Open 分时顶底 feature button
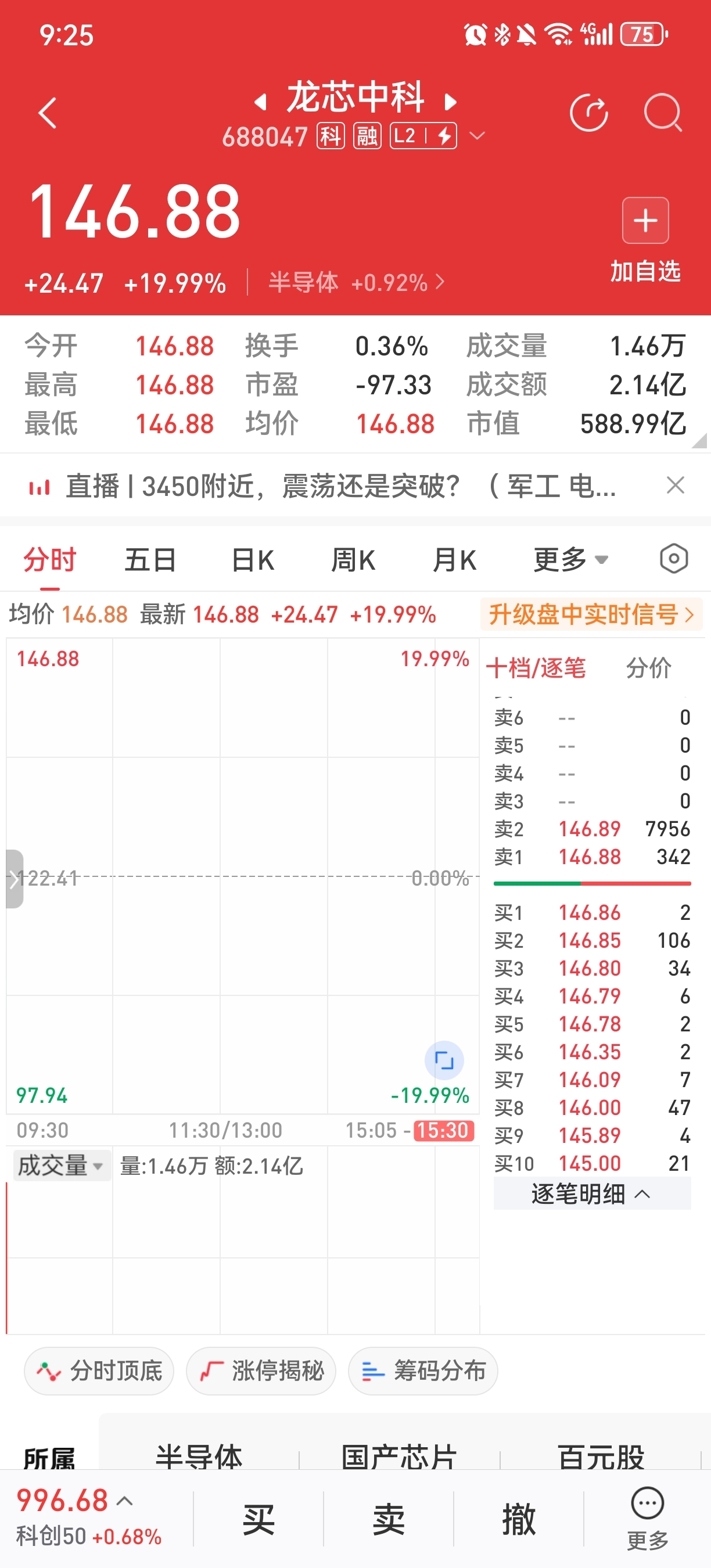Image resolution: width=711 pixels, height=1568 pixels. (x=99, y=1371)
